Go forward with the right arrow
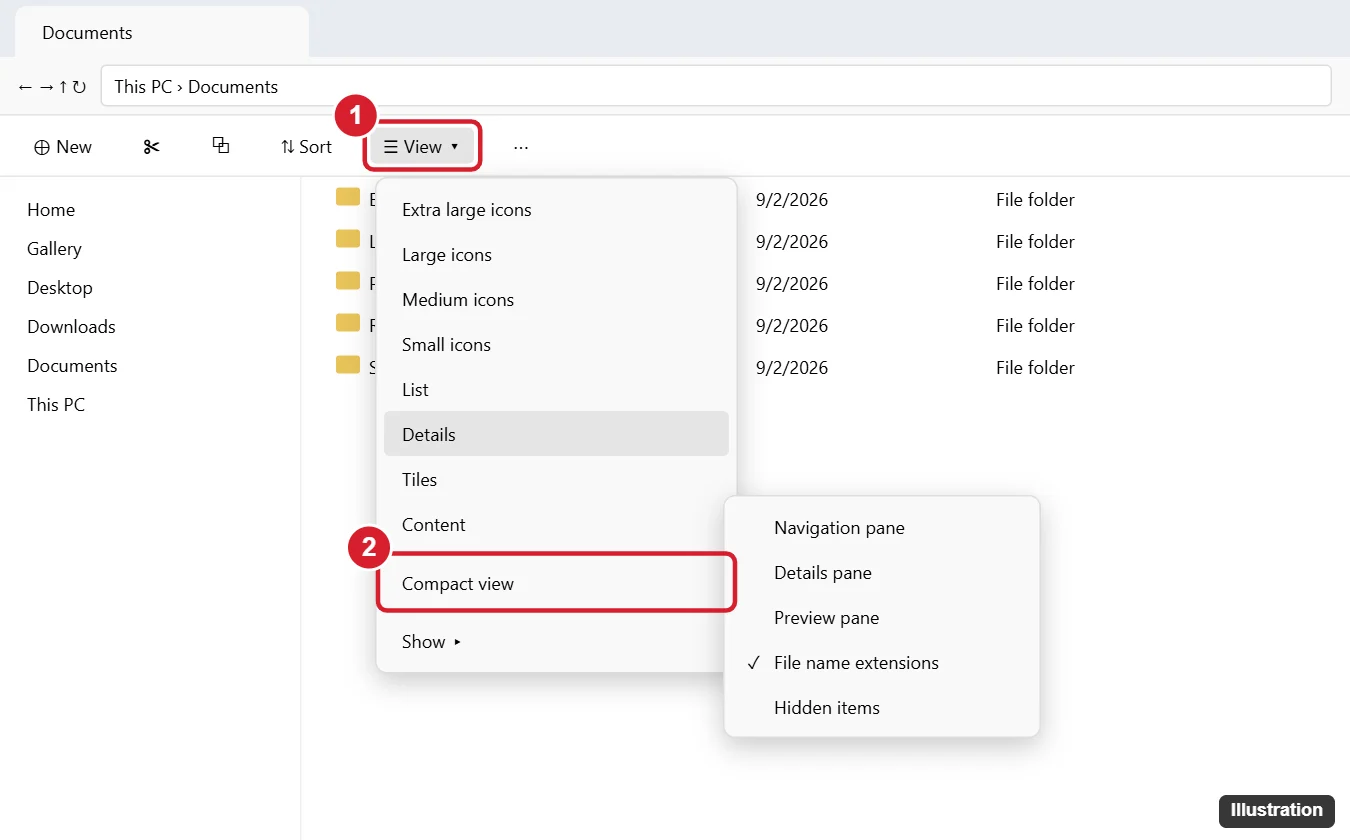 point(45,87)
